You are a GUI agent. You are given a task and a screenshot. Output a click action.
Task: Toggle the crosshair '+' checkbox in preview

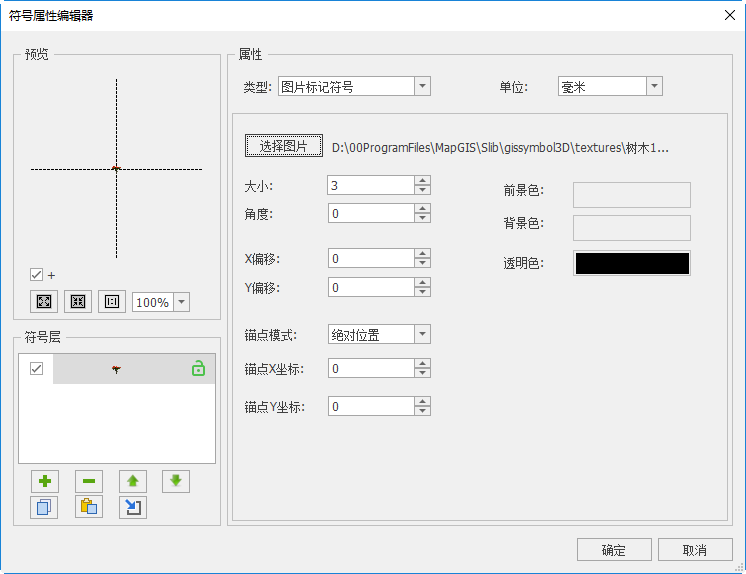(x=37, y=275)
